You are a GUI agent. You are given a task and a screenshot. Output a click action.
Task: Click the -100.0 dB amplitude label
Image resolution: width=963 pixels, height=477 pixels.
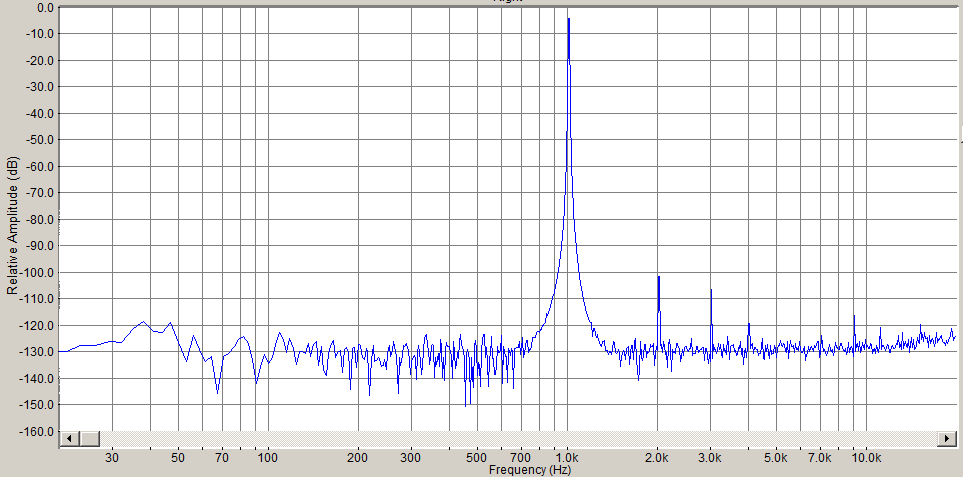[x=38, y=272]
